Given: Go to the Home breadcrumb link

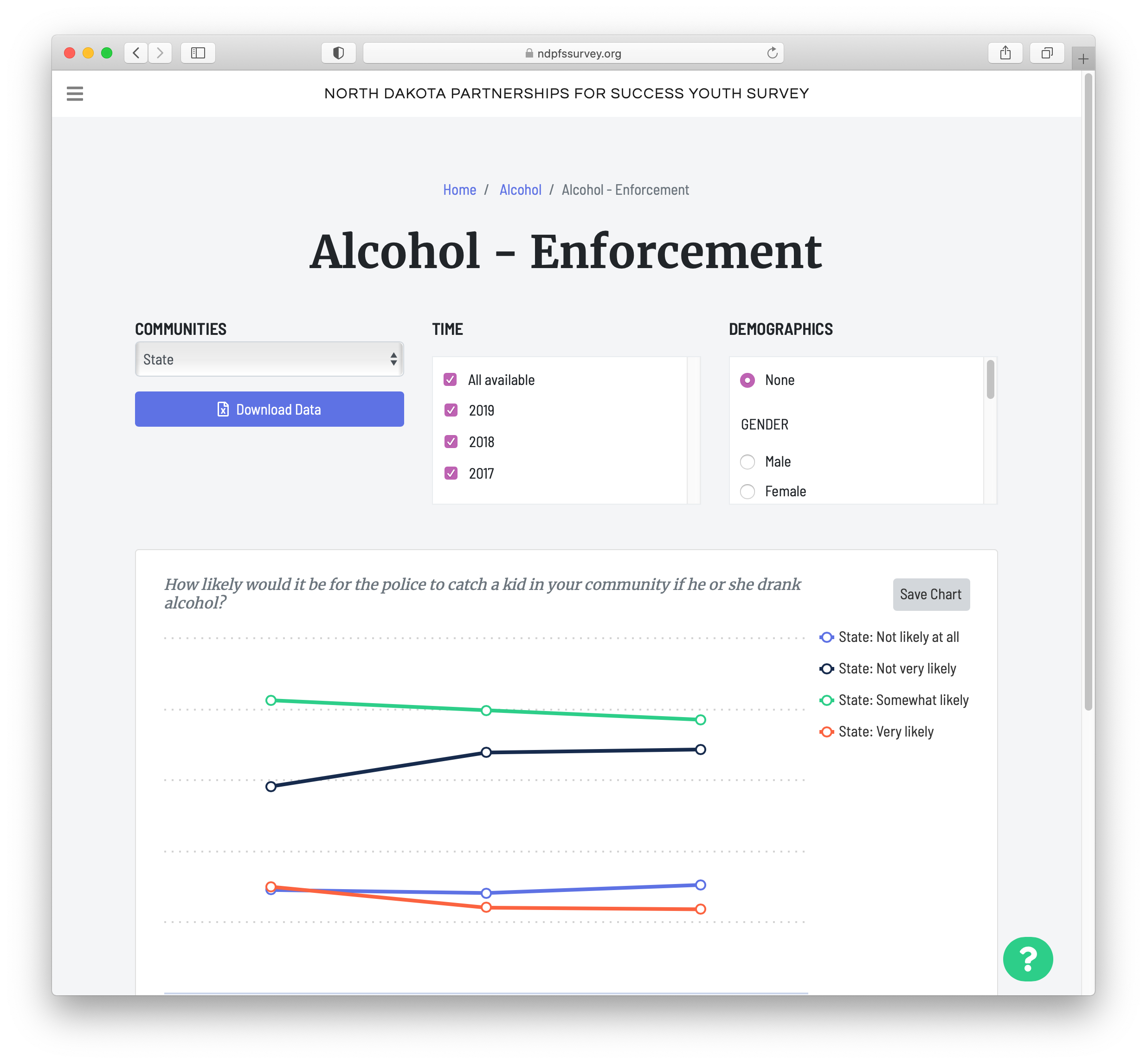Looking at the screenshot, I should [x=459, y=190].
